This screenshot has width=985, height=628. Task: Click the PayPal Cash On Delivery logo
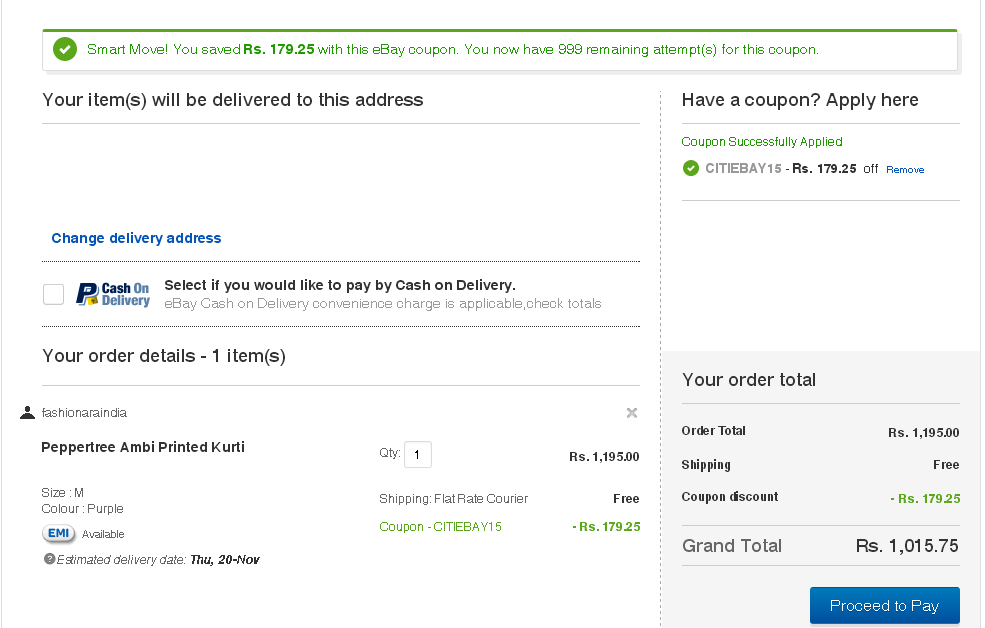[x=113, y=294]
